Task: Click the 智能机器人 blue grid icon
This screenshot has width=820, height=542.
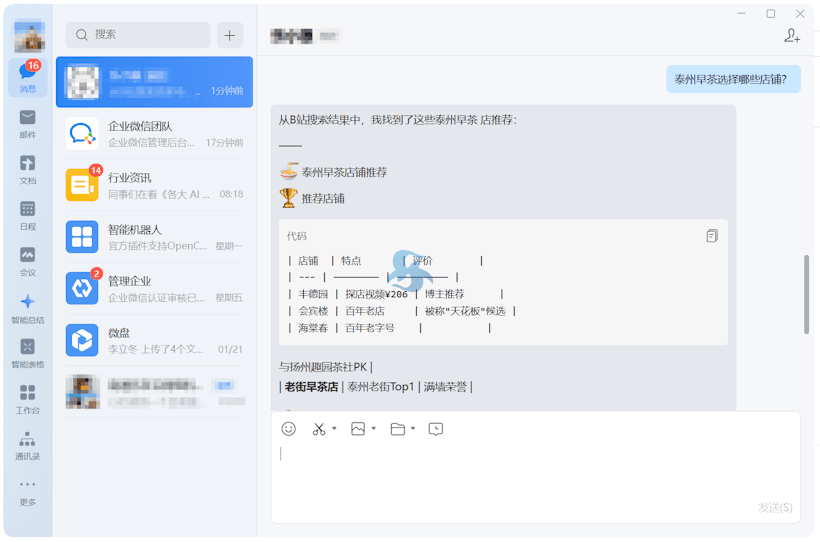Action: (82, 237)
